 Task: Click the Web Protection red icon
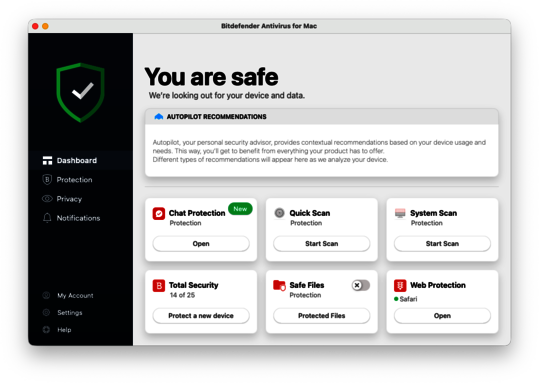400,285
